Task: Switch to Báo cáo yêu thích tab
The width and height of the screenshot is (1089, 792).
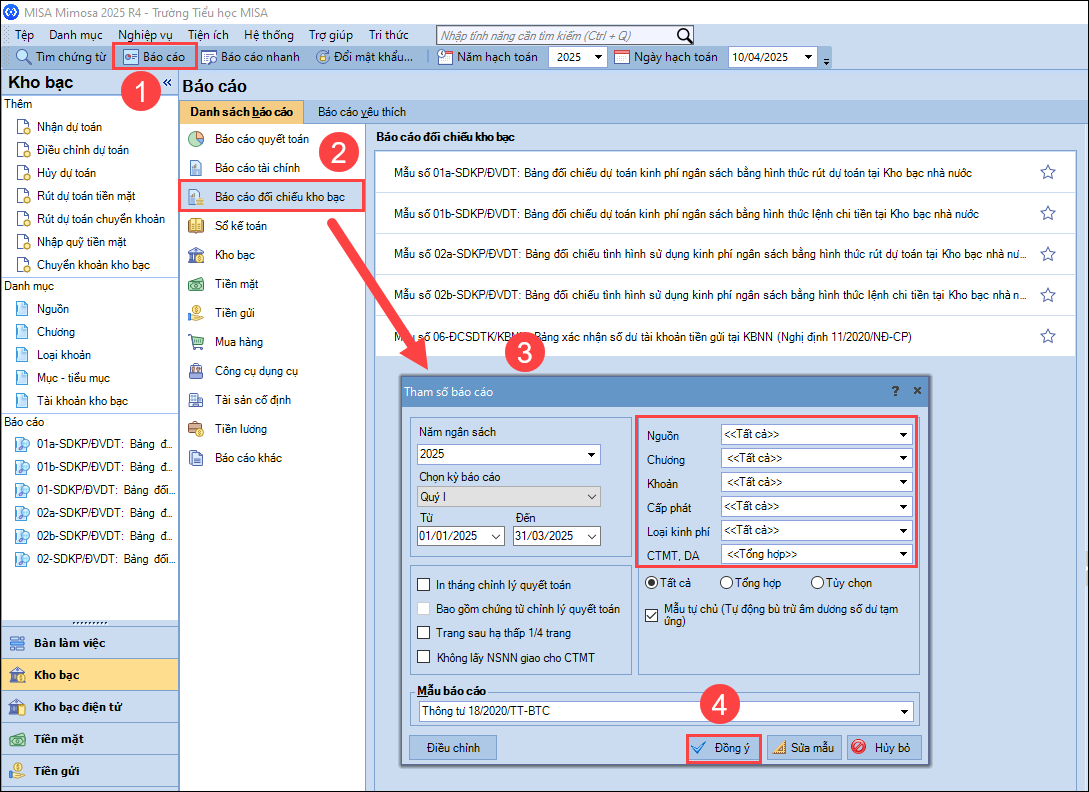Action: [x=361, y=112]
